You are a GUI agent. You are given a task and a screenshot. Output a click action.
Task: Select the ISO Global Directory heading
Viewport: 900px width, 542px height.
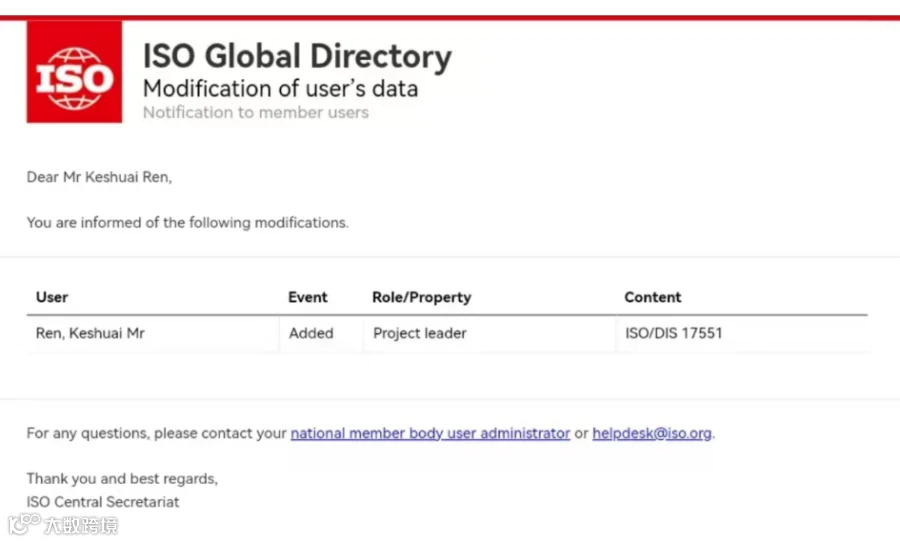297,56
